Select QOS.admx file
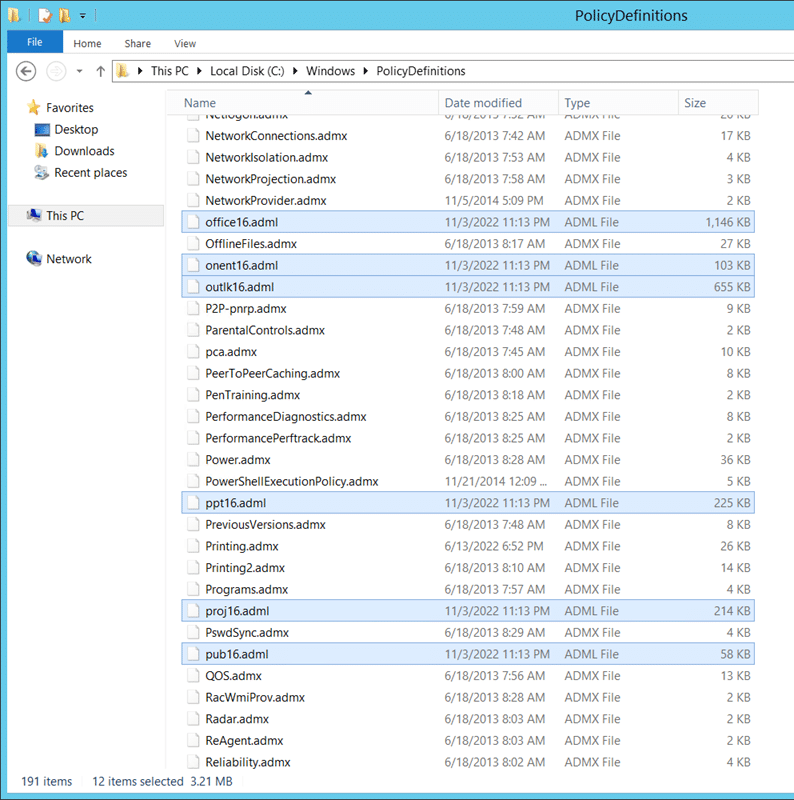Screen dimensions: 794x800 468,676
